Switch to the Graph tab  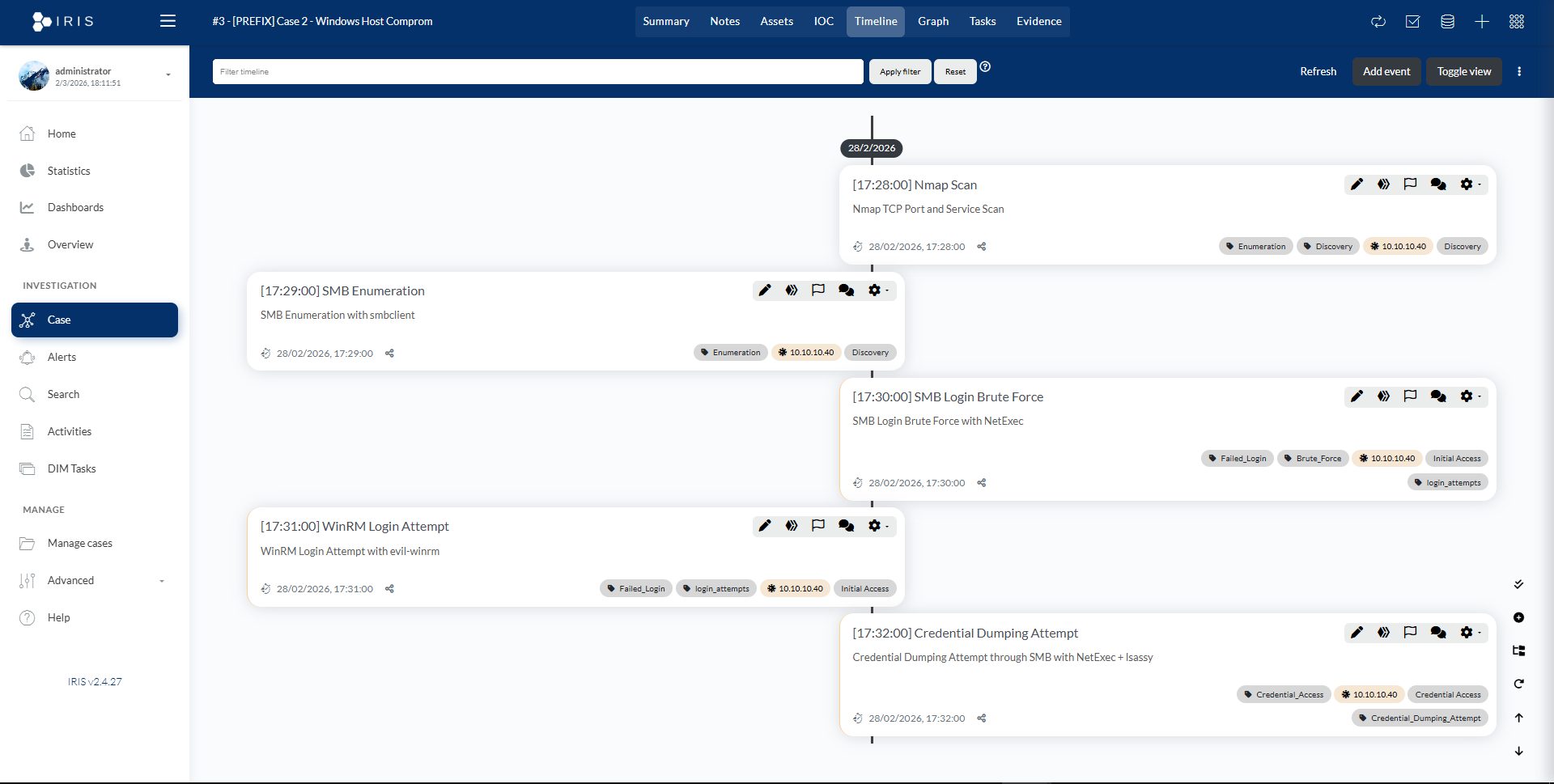coord(932,22)
